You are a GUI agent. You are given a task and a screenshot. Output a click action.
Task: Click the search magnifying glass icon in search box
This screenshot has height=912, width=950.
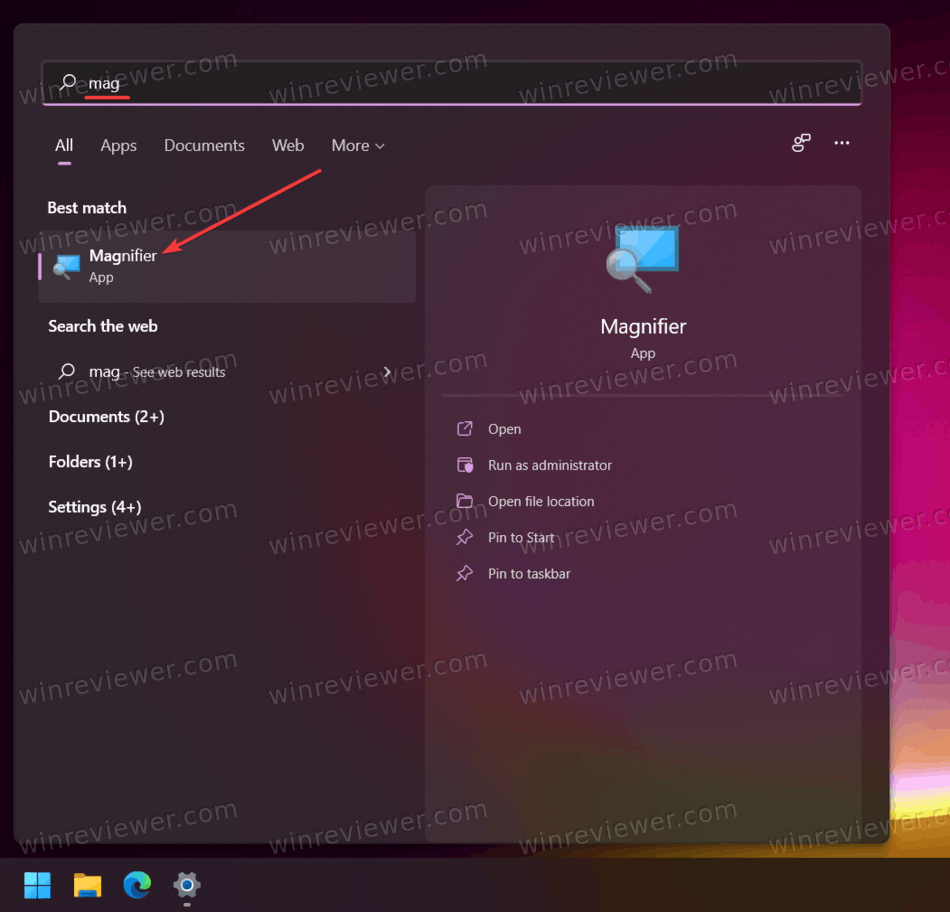pos(67,82)
